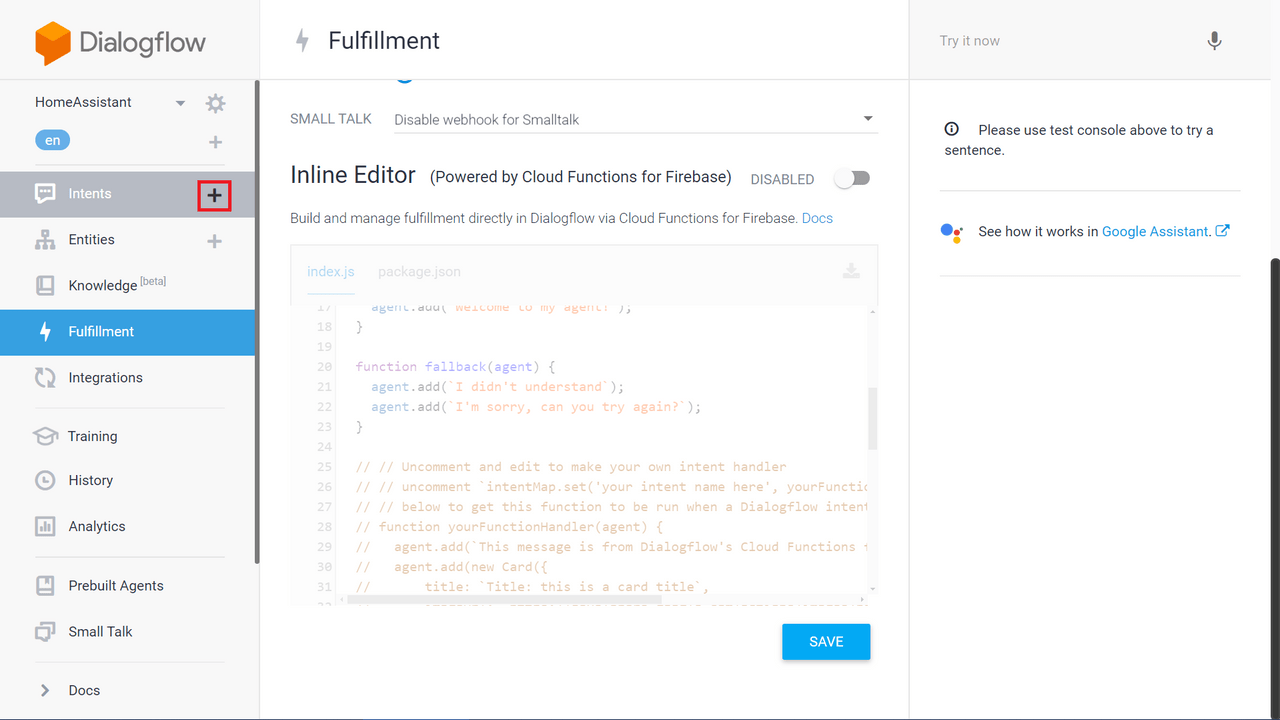
Task: Click the code line containing 'I didn't understand'
Action: click(x=497, y=387)
